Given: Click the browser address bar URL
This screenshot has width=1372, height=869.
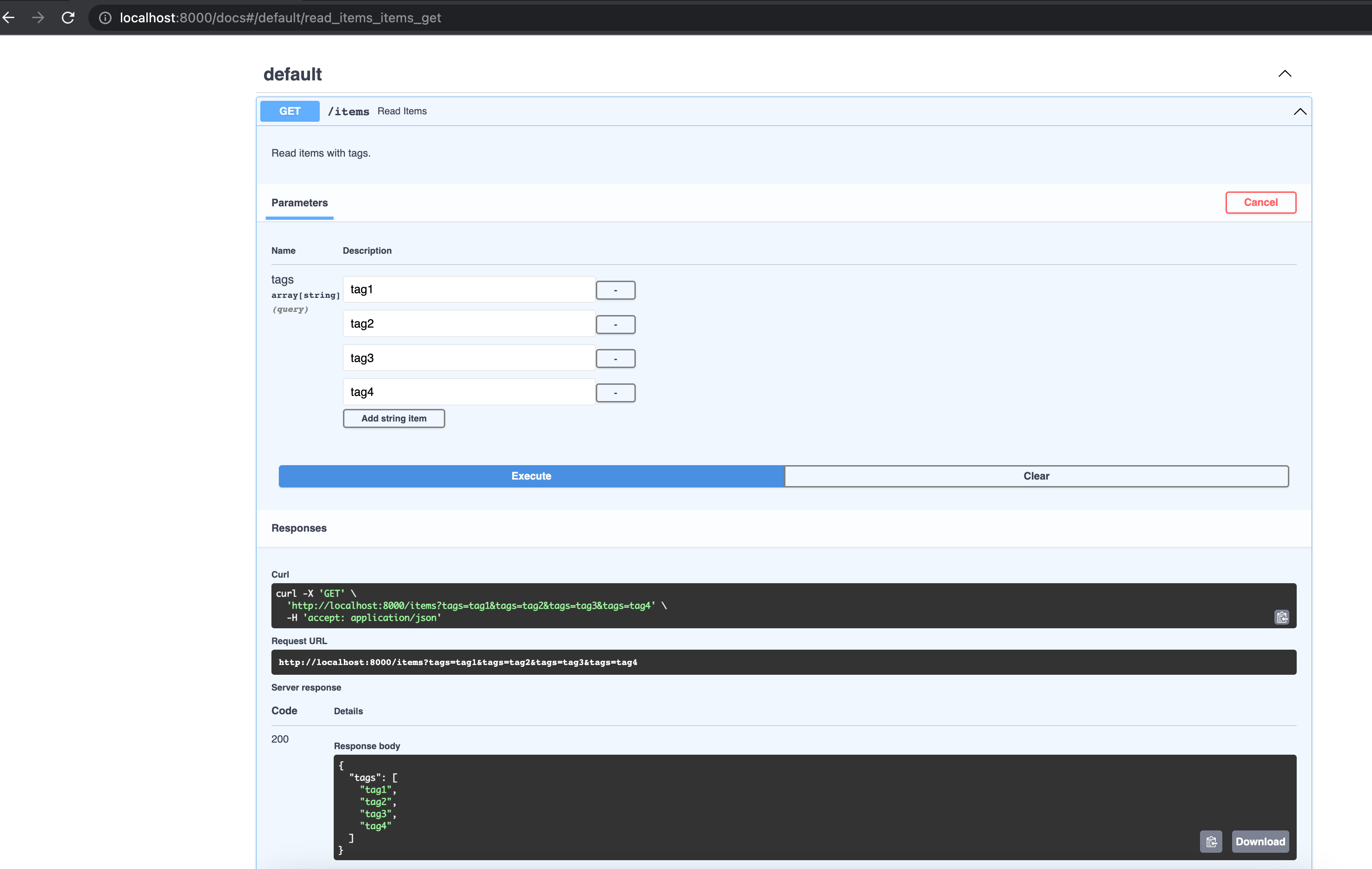Looking at the screenshot, I should coord(280,18).
